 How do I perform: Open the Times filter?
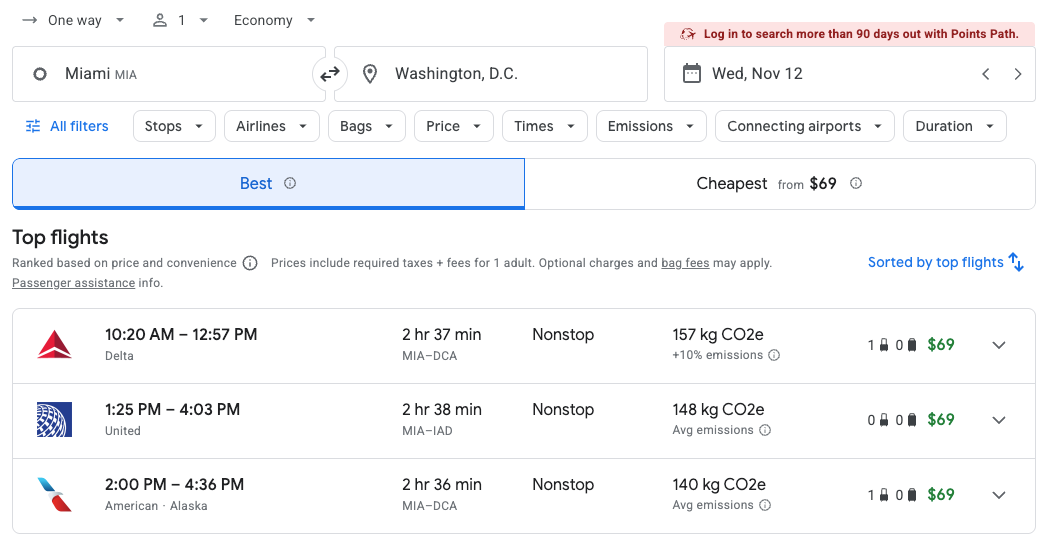click(x=545, y=126)
